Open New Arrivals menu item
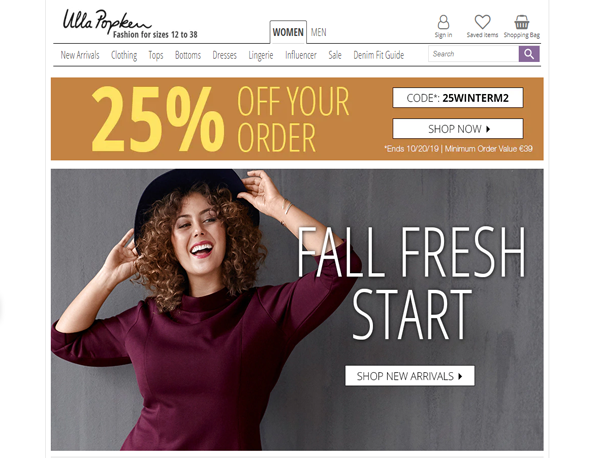This screenshot has width=600, height=458. point(80,55)
